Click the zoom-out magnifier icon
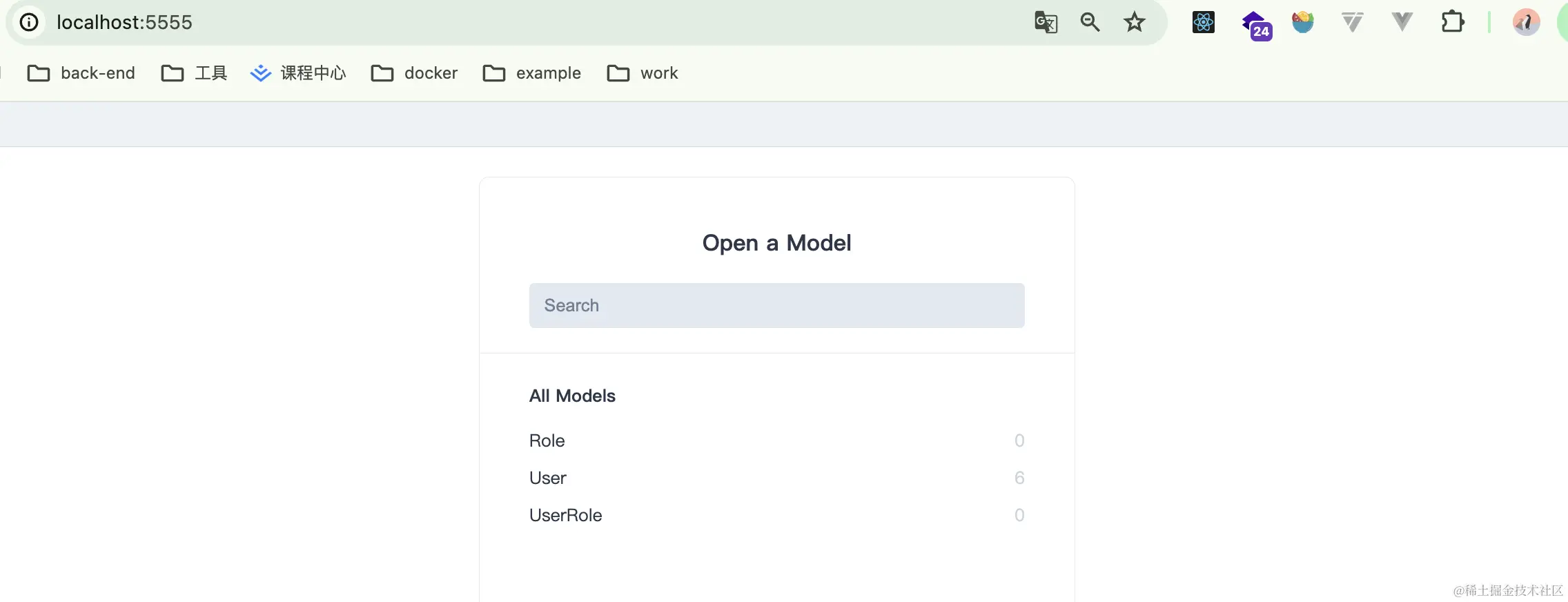Image resolution: width=1568 pixels, height=602 pixels. pyautogui.click(x=1090, y=23)
